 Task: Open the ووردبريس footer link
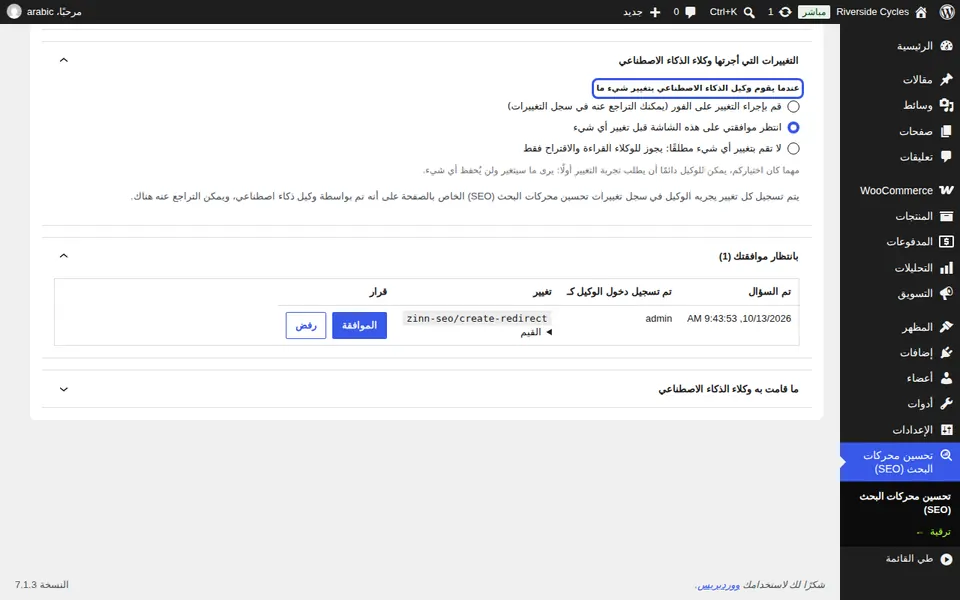click(719, 585)
